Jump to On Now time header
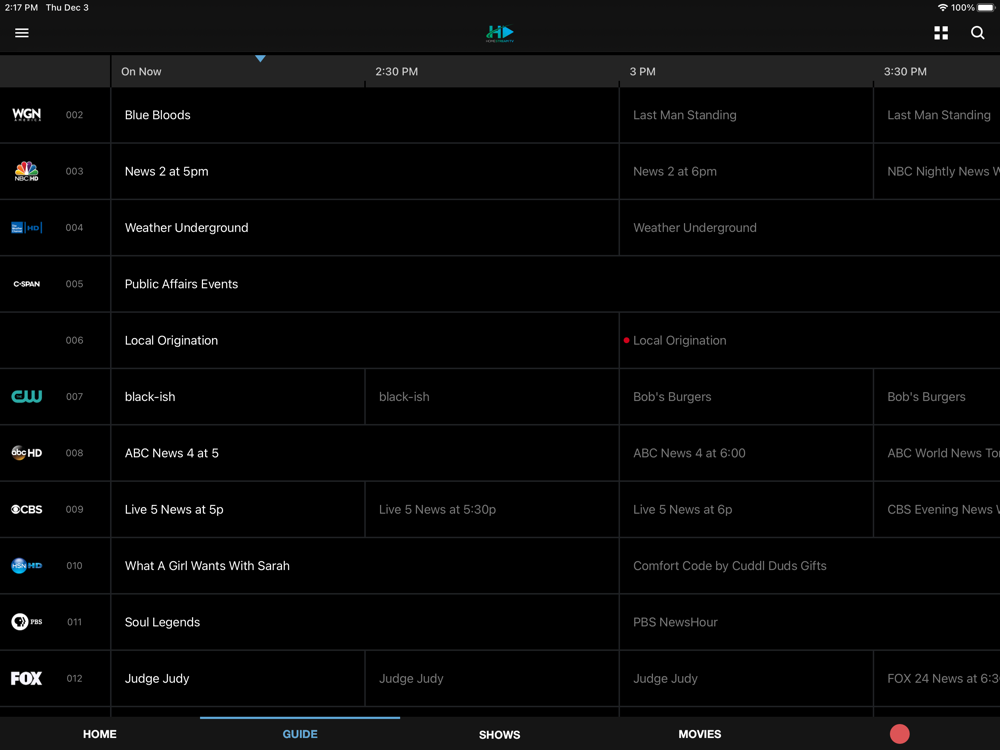 [x=141, y=71]
